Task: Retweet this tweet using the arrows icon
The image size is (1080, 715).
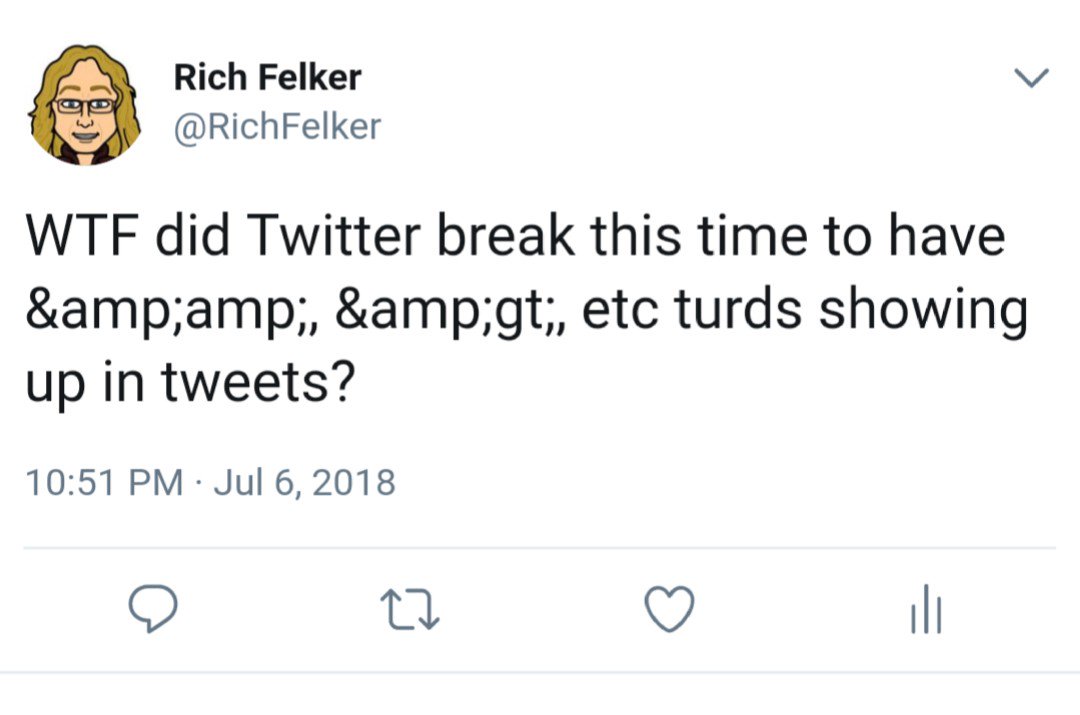Action: click(411, 609)
